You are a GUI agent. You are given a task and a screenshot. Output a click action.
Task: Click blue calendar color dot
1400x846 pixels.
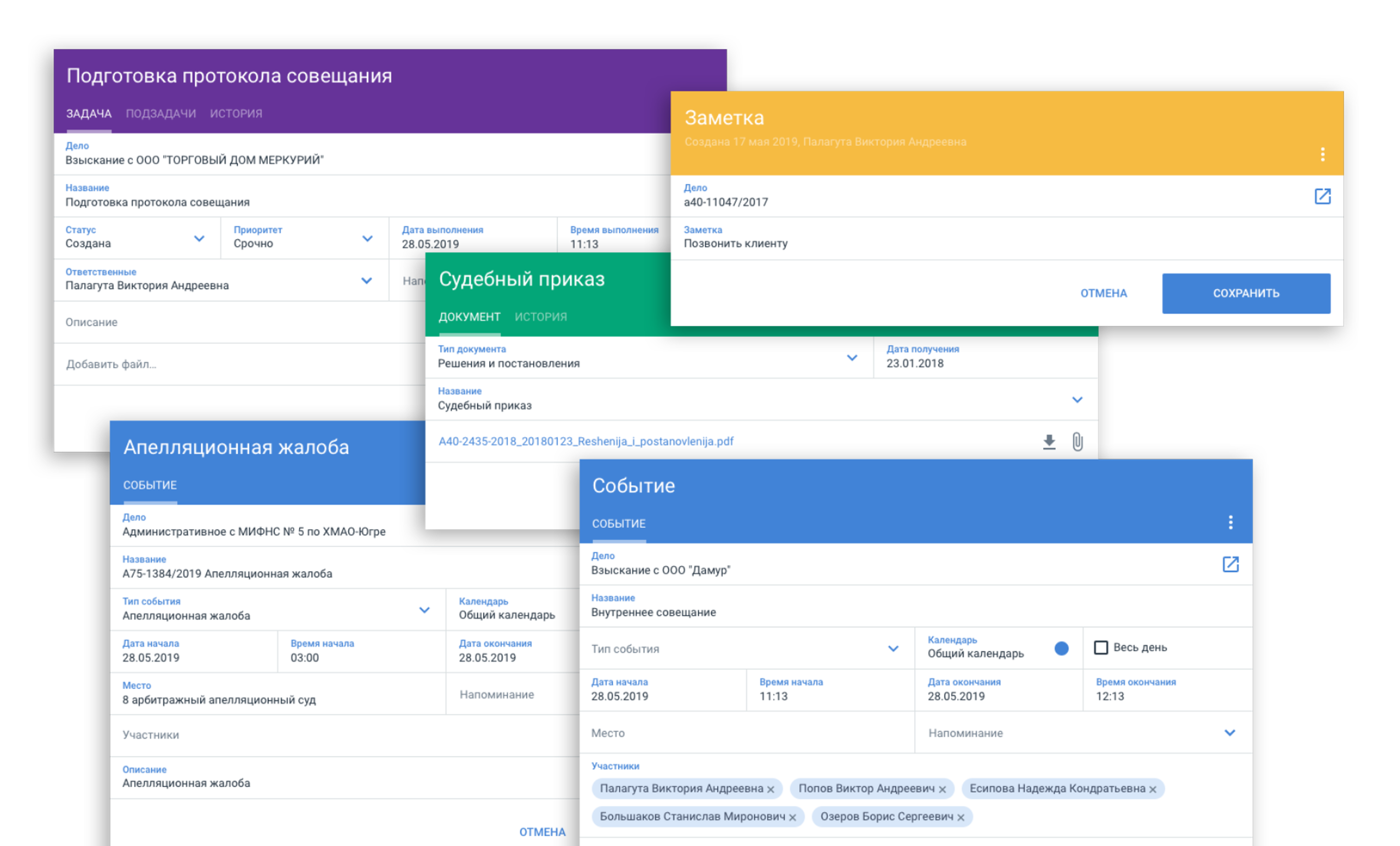tap(1061, 648)
